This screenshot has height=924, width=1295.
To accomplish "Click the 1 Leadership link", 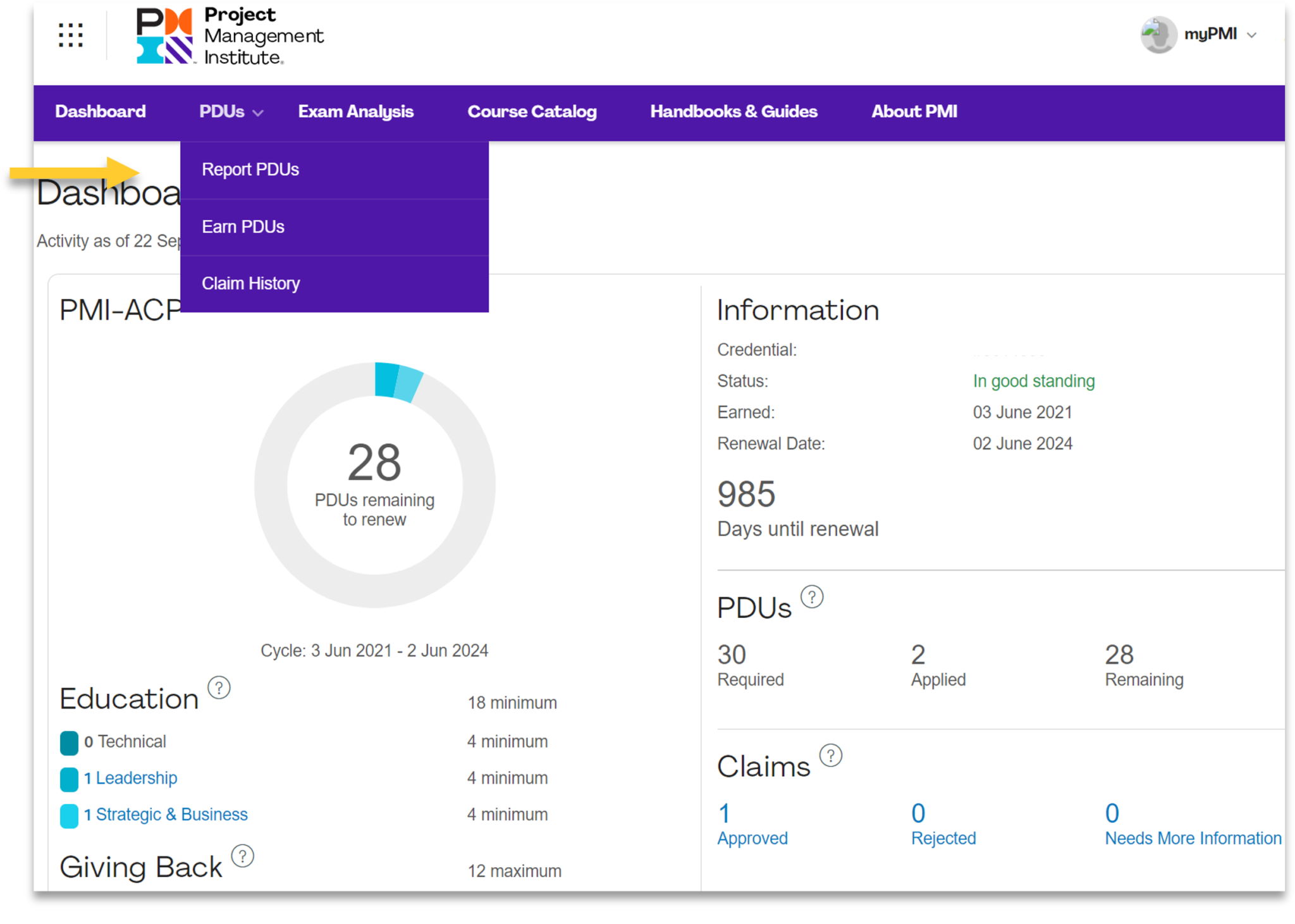I will coord(130,778).
